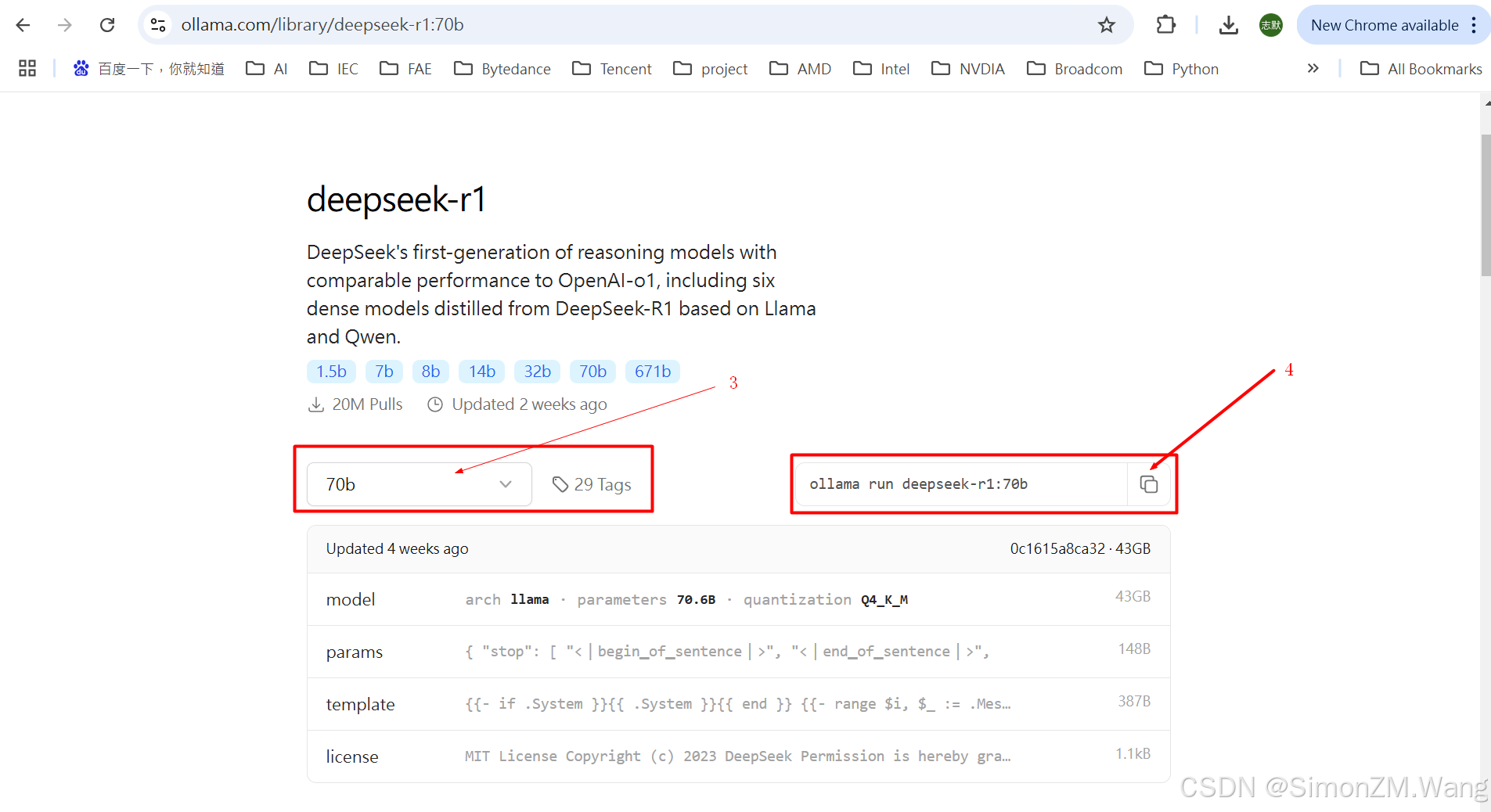Open the Tencent bookmark folder

pyautogui.click(x=612, y=69)
